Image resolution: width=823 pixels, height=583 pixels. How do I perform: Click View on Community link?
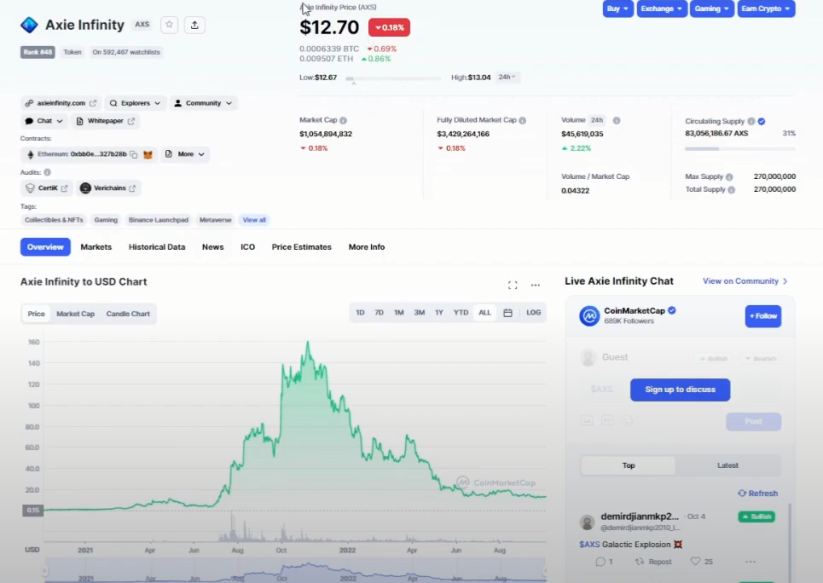745,281
